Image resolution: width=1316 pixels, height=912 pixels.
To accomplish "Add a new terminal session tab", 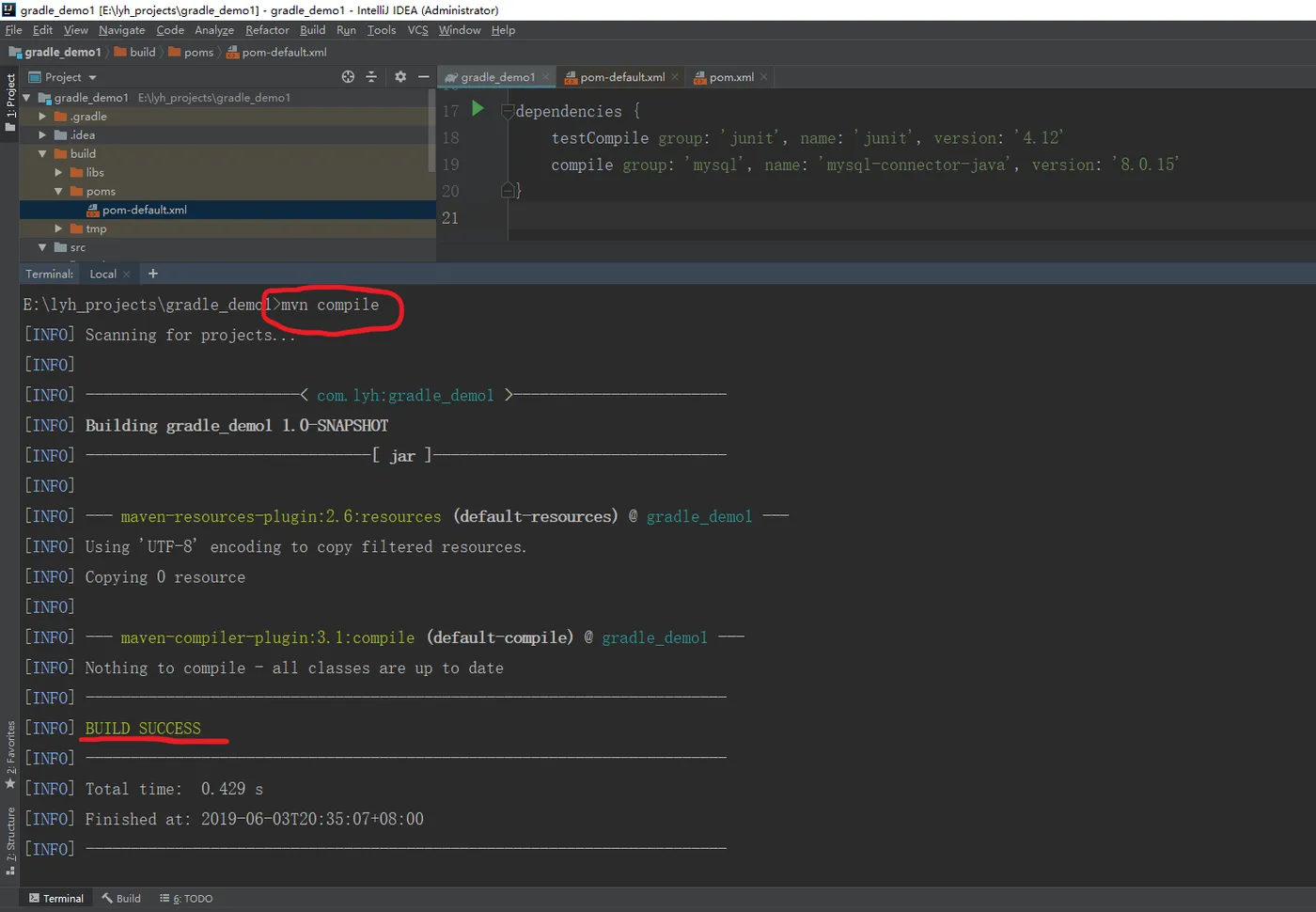I will 153,274.
